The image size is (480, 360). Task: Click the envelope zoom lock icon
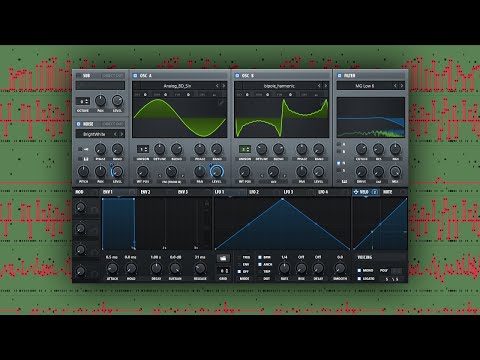click(207, 203)
